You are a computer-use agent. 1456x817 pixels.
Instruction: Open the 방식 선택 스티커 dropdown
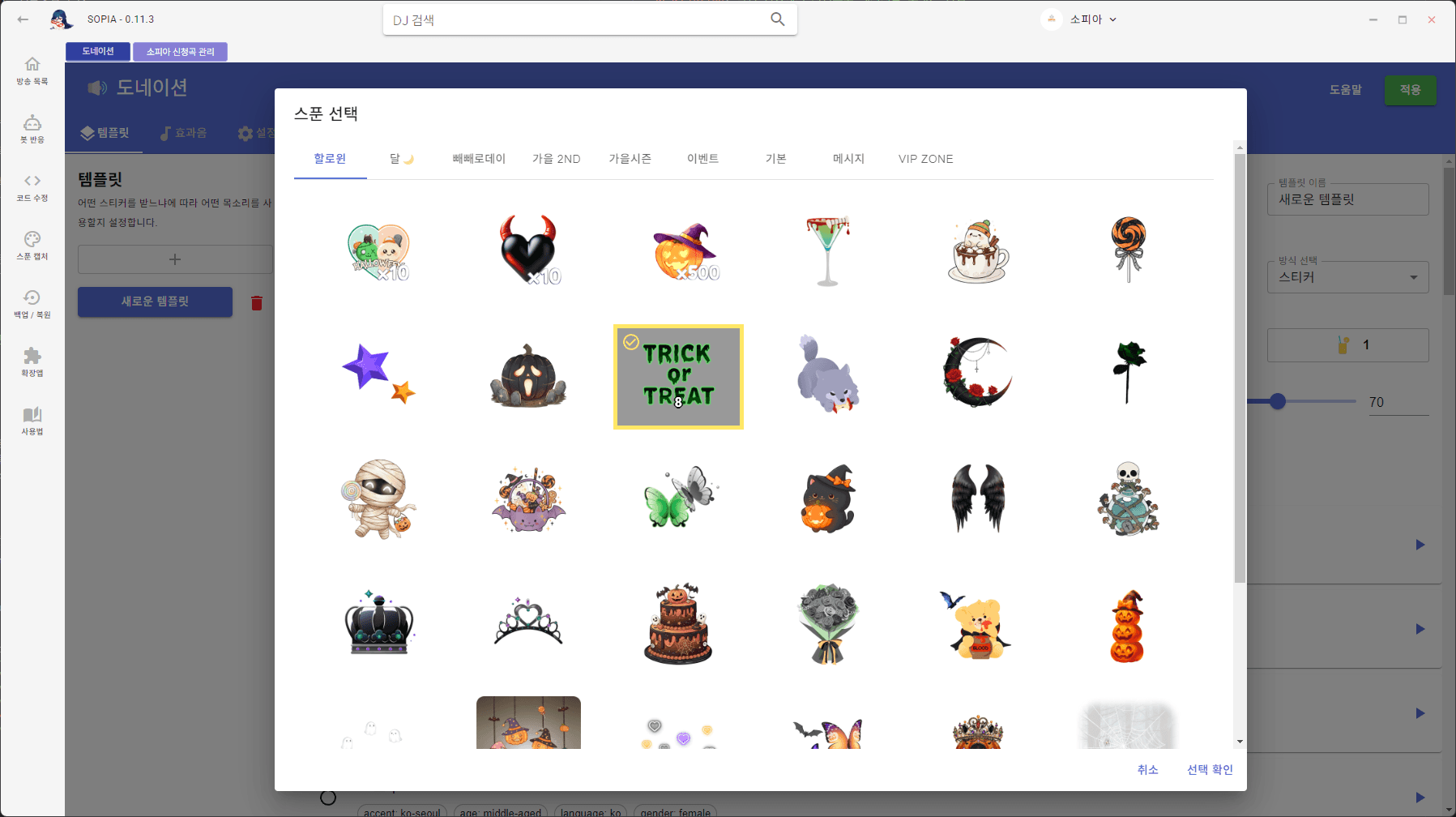pyautogui.click(x=1347, y=277)
